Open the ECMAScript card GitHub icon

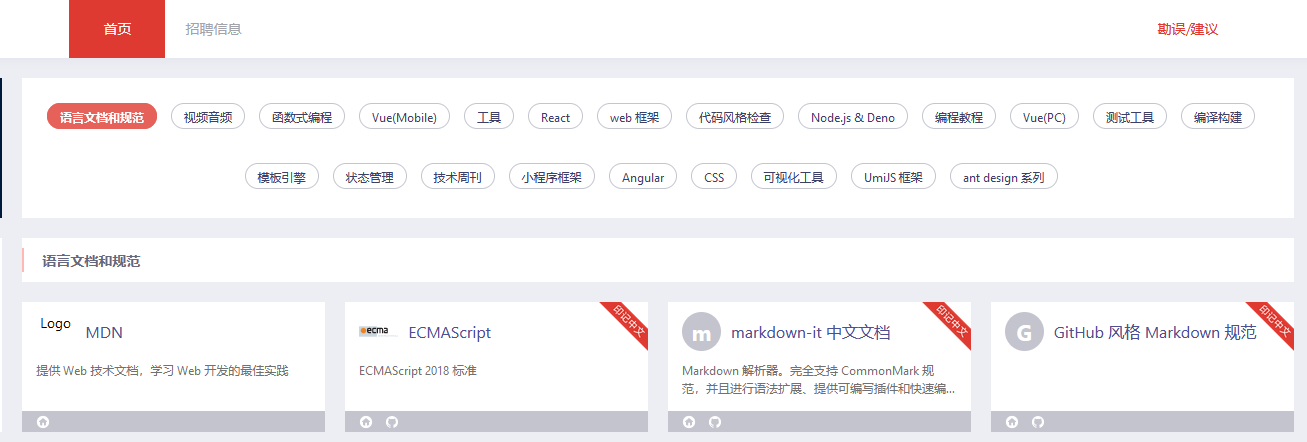tap(392, 422)
